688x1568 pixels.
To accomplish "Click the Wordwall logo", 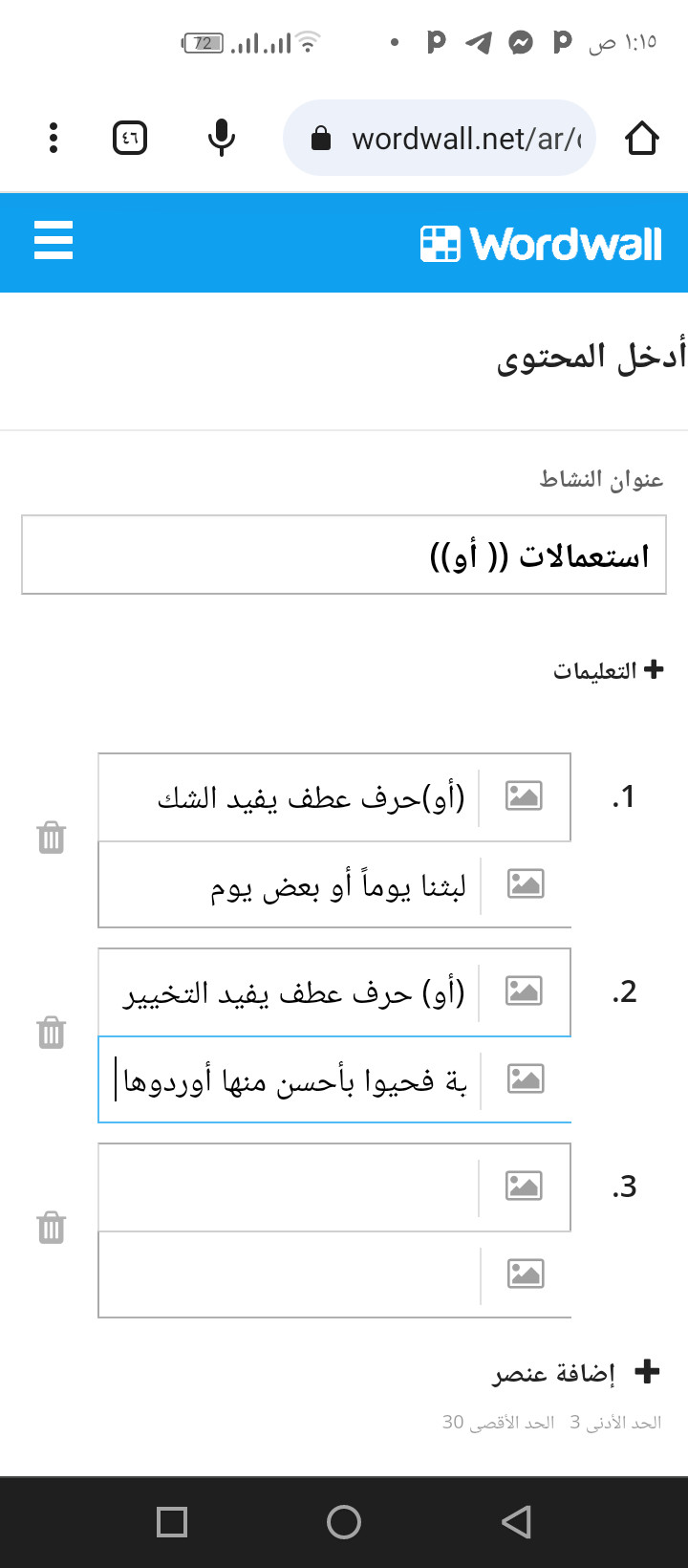I will pos(541,244).
